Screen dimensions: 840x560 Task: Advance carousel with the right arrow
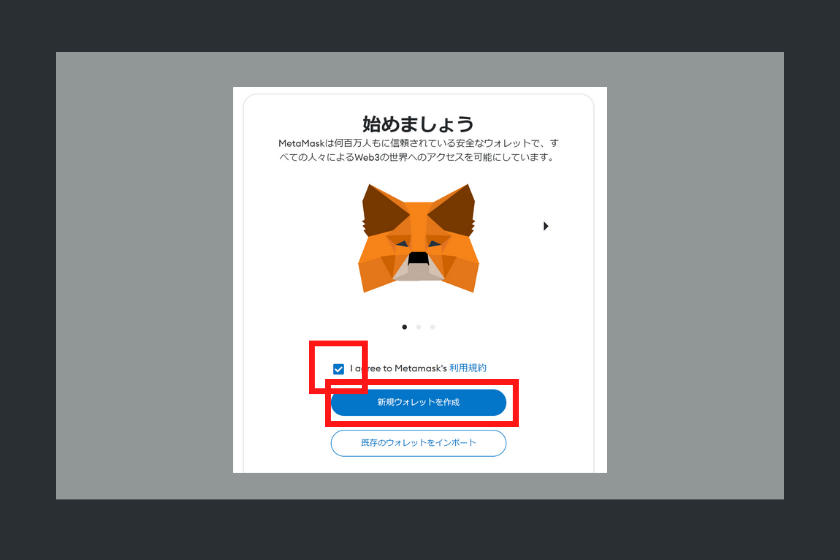(545, 226)
